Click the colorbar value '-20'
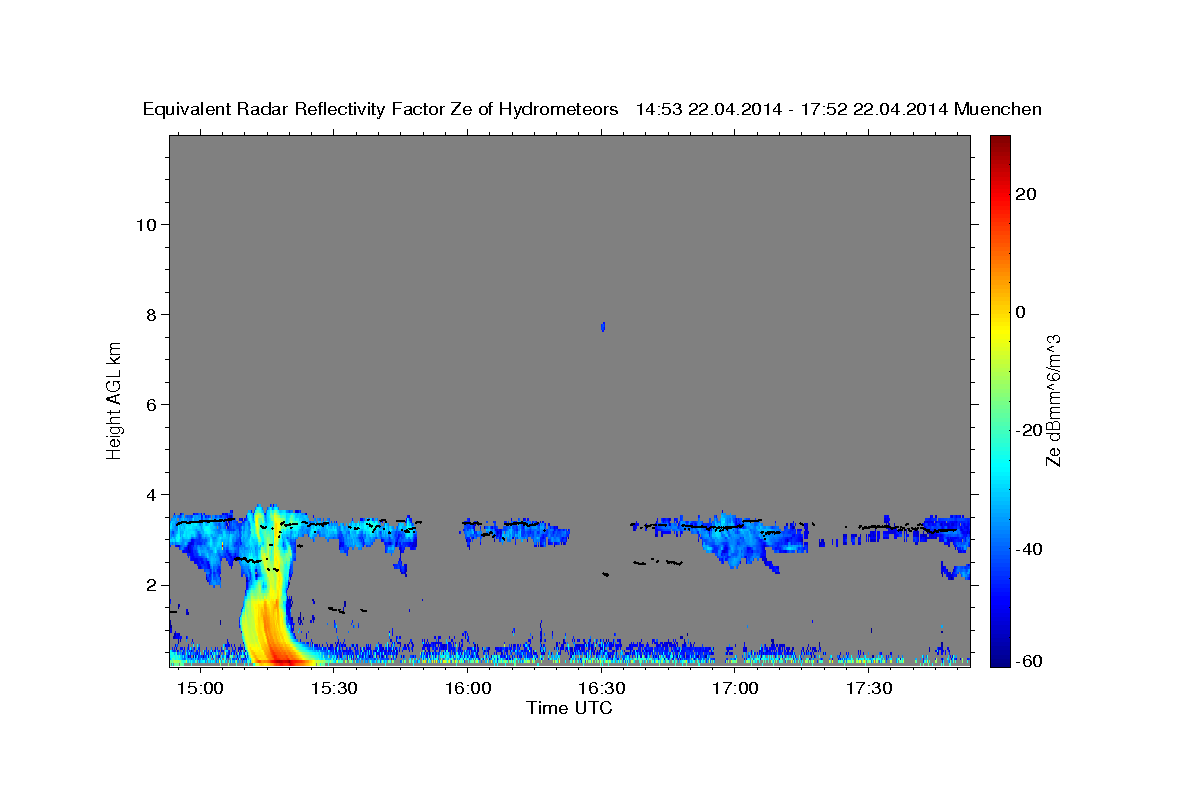Viewport: 1200px width, 800px height. point(1030,430)
